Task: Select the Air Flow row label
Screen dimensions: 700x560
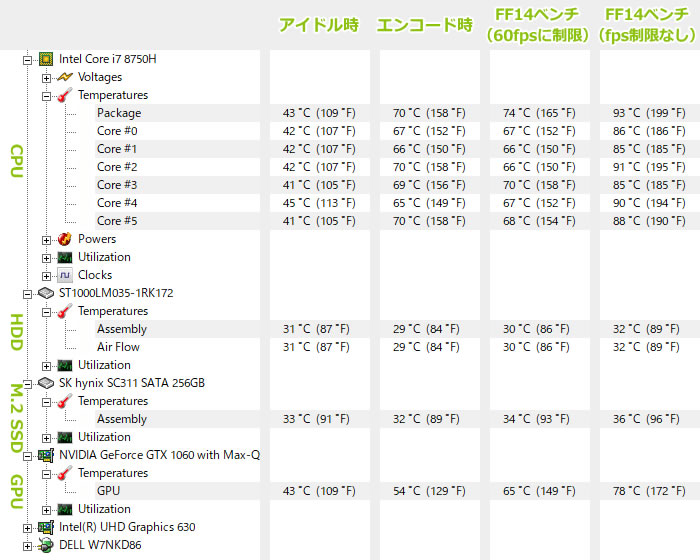Action: [118, 347]
